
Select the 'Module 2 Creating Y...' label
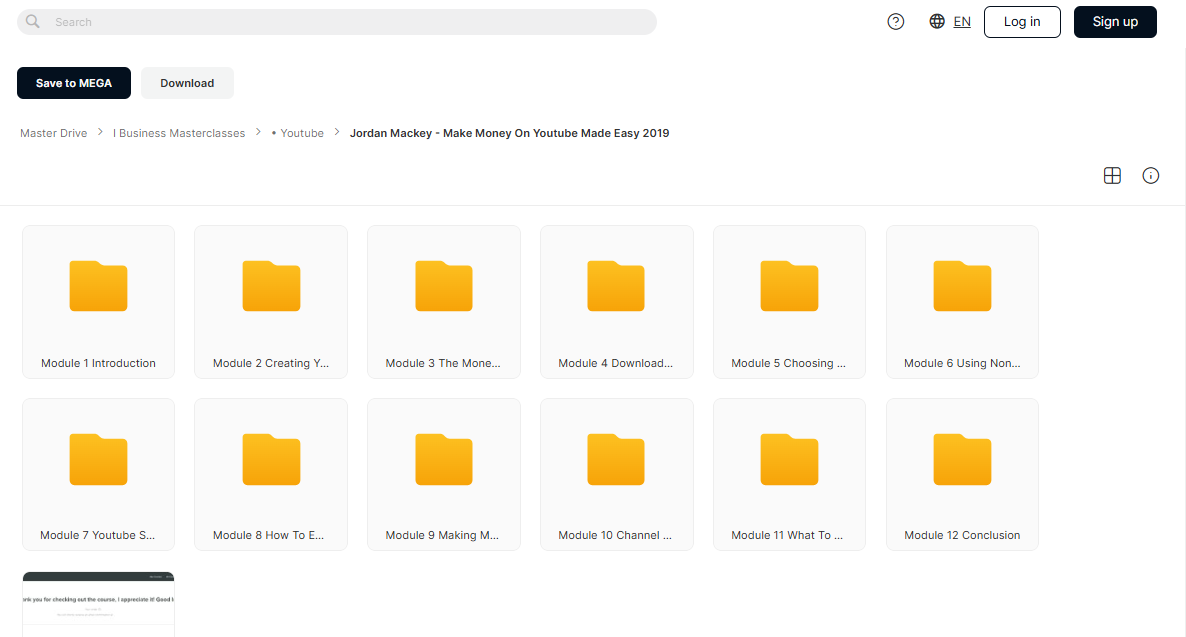(271, 363)
